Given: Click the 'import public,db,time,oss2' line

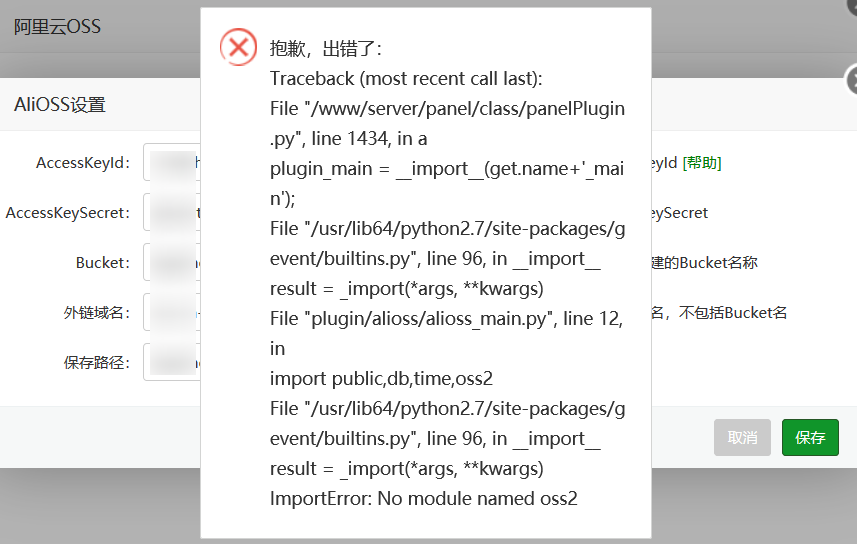Looking at the screenshot, I should pos(381,378).
